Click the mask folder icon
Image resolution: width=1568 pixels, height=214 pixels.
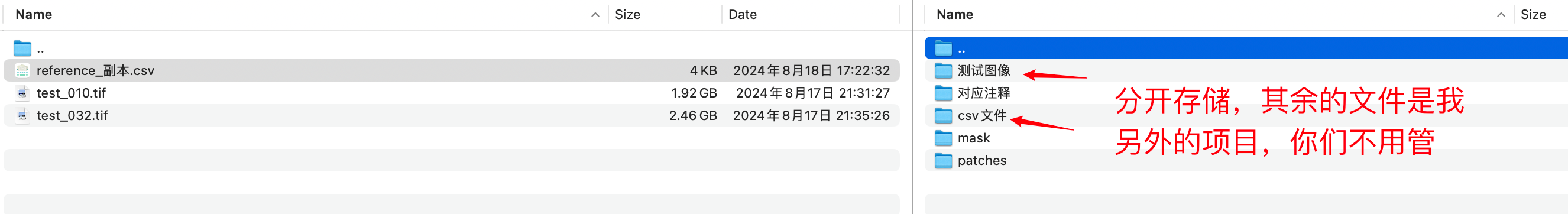pos(944,138)
